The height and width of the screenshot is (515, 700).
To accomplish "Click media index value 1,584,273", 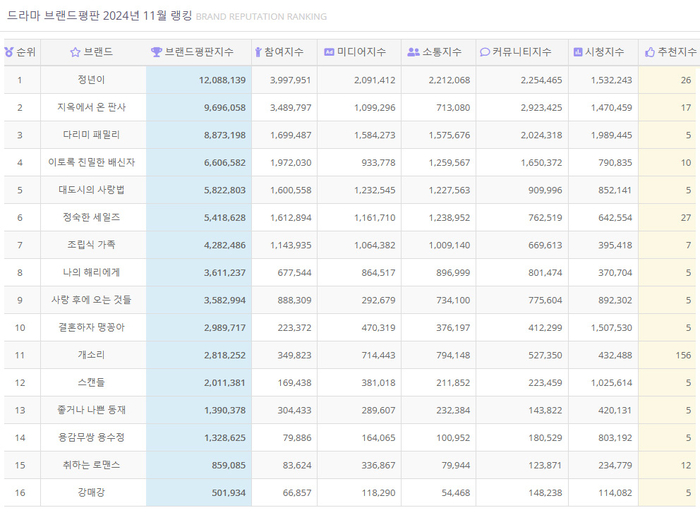I will [x=375, y=135].
